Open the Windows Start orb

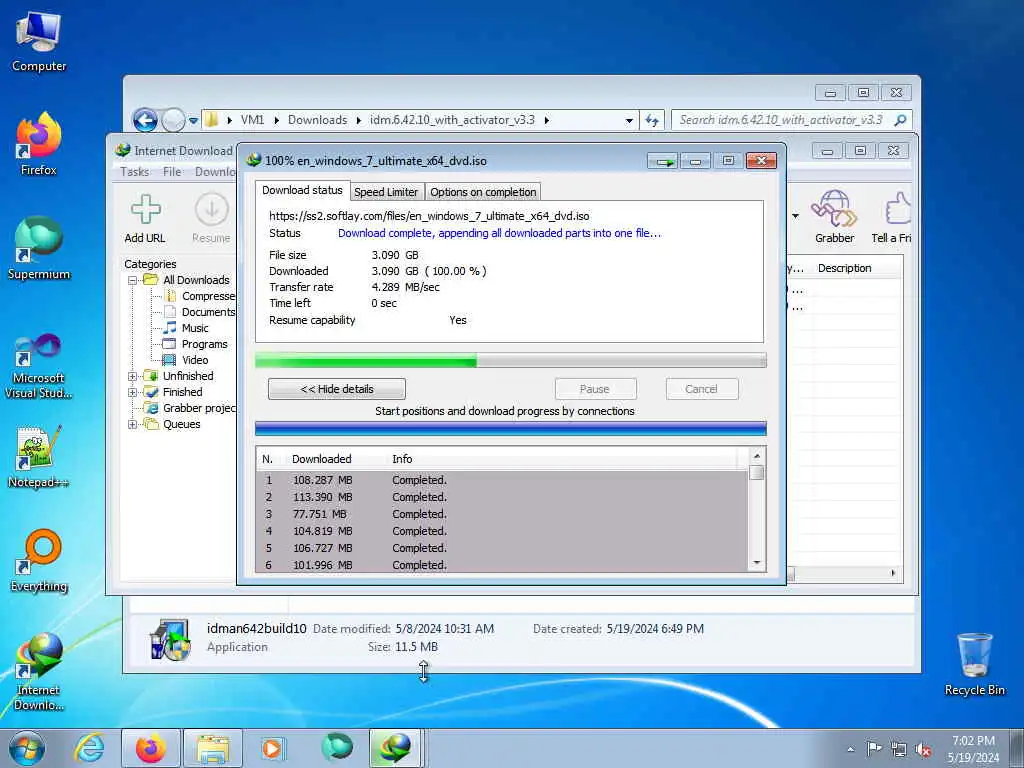pyautogui.click(x=27, y=748)
